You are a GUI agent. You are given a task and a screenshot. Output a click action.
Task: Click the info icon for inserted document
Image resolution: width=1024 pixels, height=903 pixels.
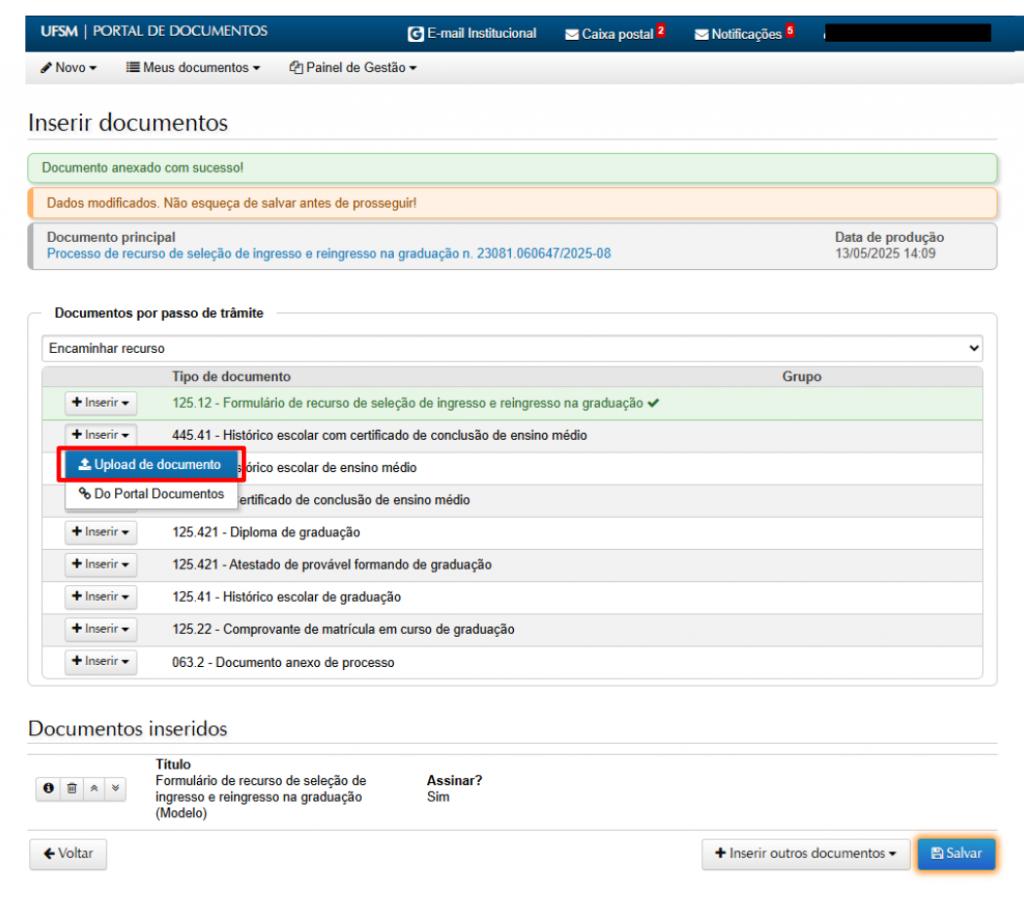(47, 789)
